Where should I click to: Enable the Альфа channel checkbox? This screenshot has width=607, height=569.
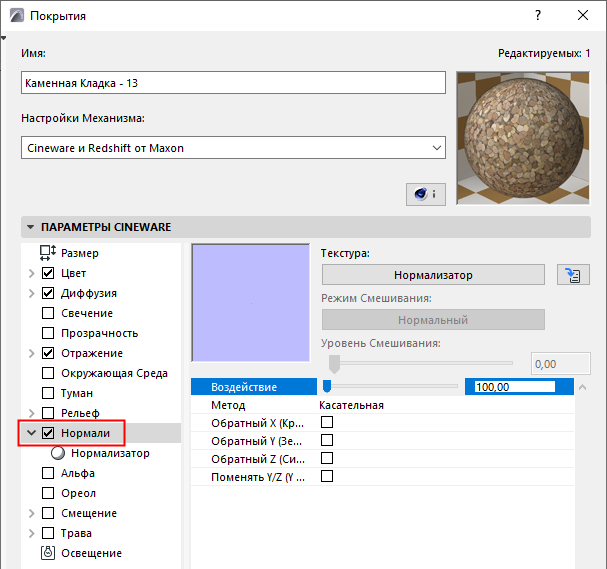pyautogui.click(x=48, y=473)
